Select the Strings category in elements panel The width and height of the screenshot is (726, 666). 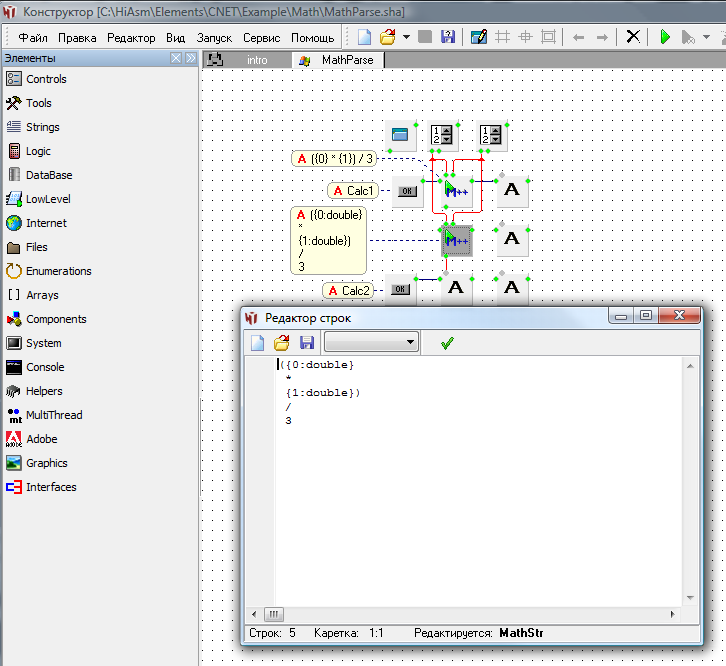(42, 127)
